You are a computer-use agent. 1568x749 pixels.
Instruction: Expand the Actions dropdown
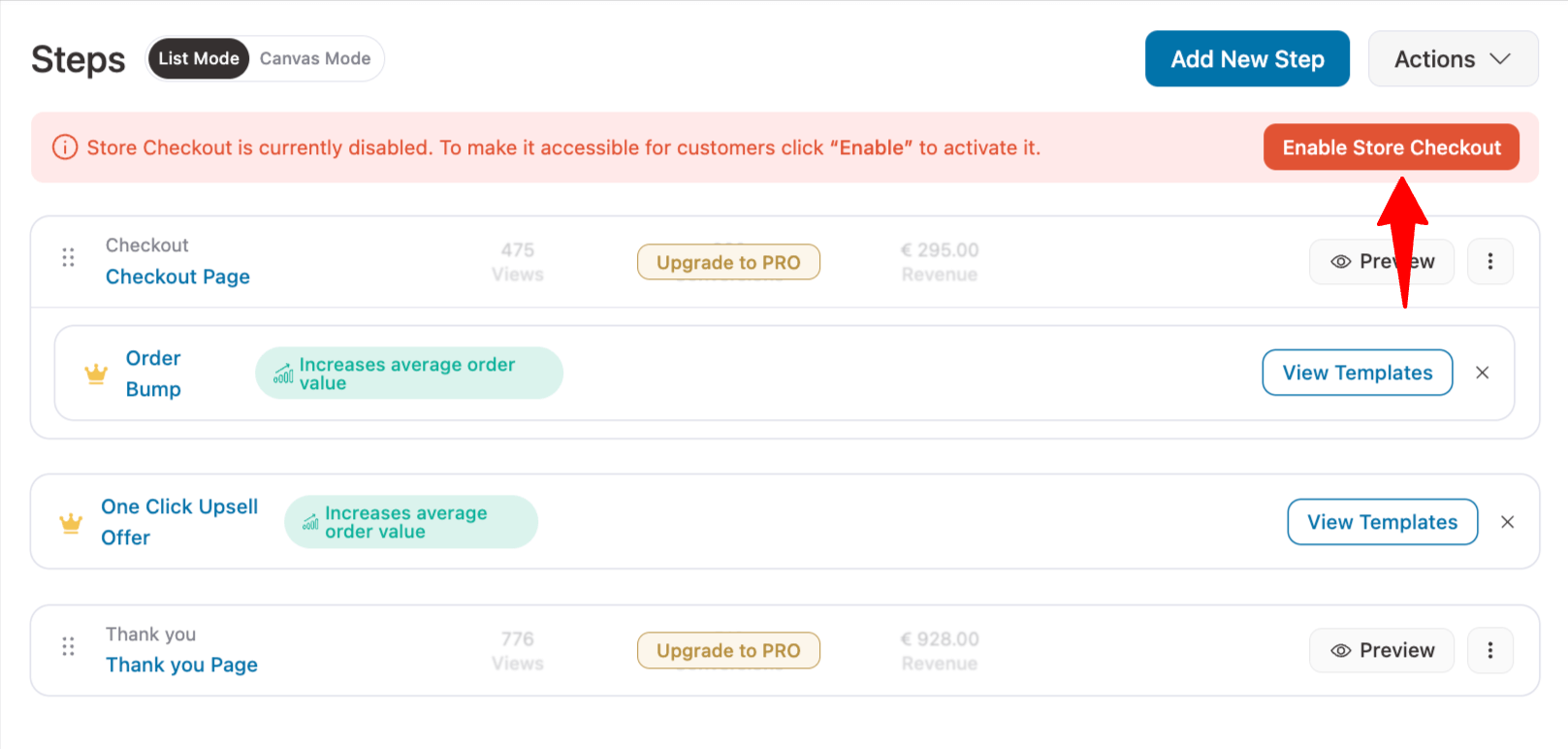(1452, 59)
